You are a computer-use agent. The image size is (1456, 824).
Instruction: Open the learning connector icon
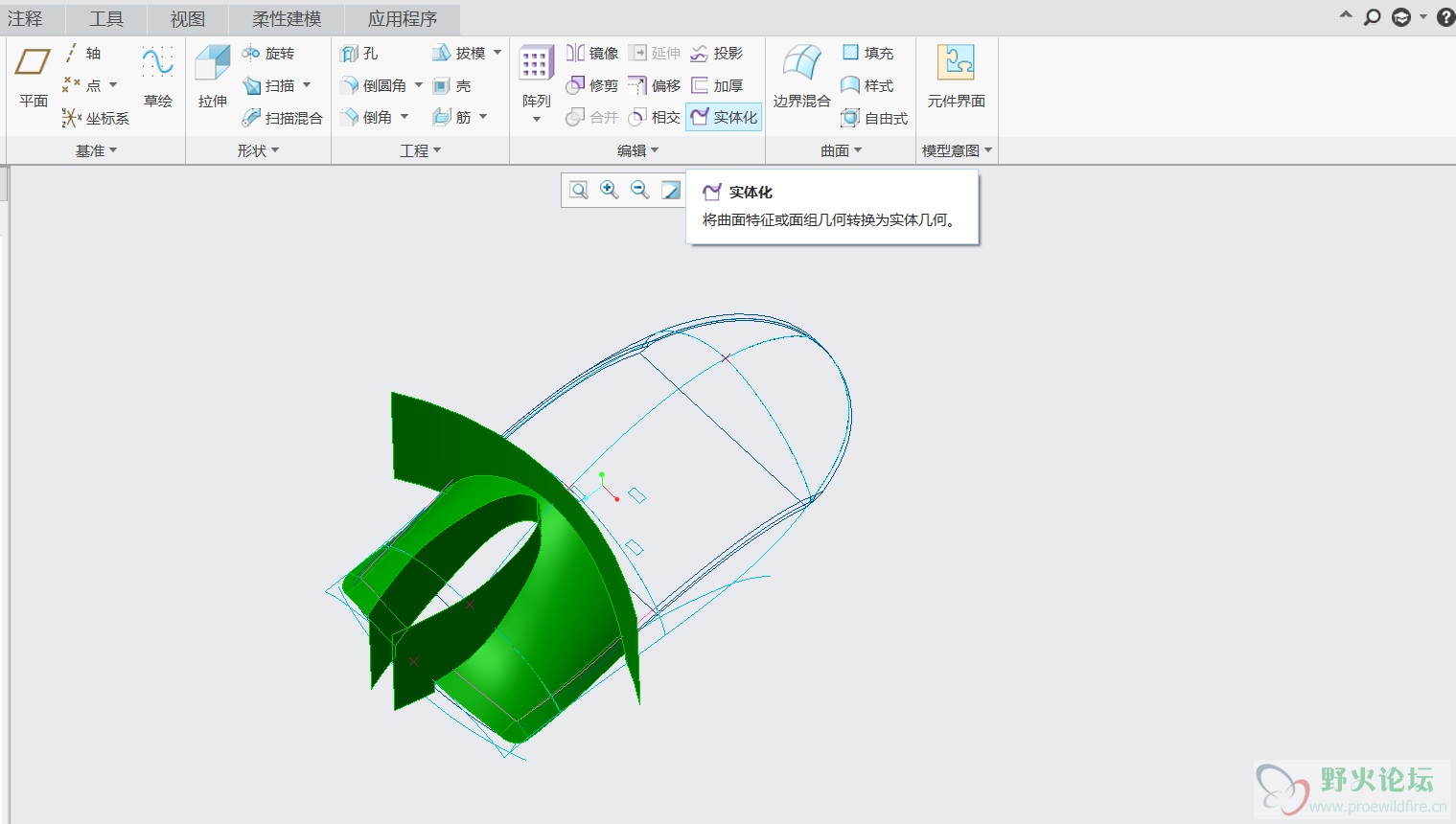[x=1401, y=17]
